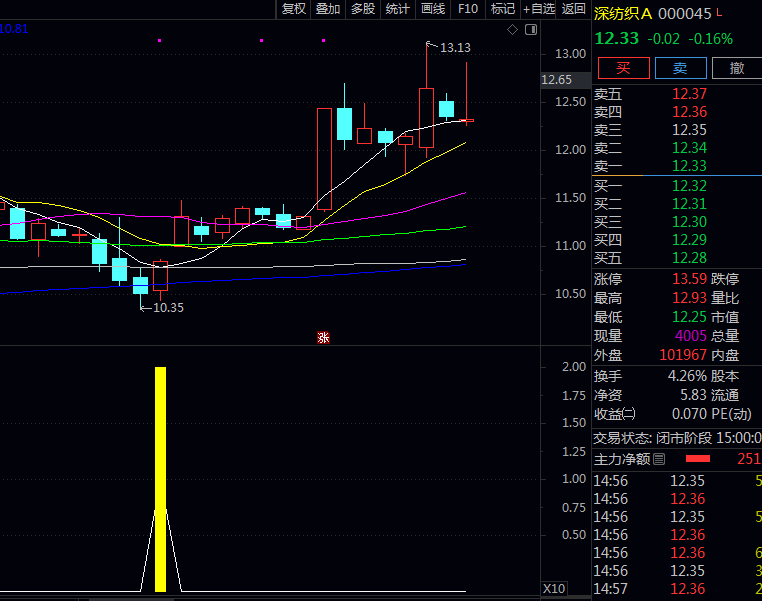Open F10 company information
This screenshot has height=601, width=762.
(468, 9)
